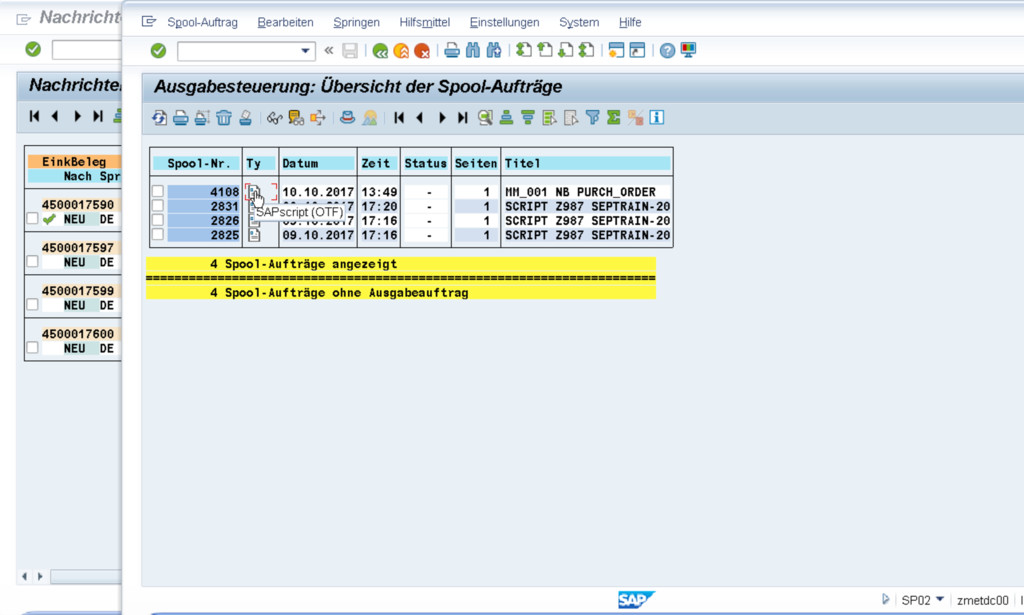The width and height of the screenshot is (1024, 615).
Task: Click the first-row arrow in Spool list toolbar
Action: click(x=399, y=118)
